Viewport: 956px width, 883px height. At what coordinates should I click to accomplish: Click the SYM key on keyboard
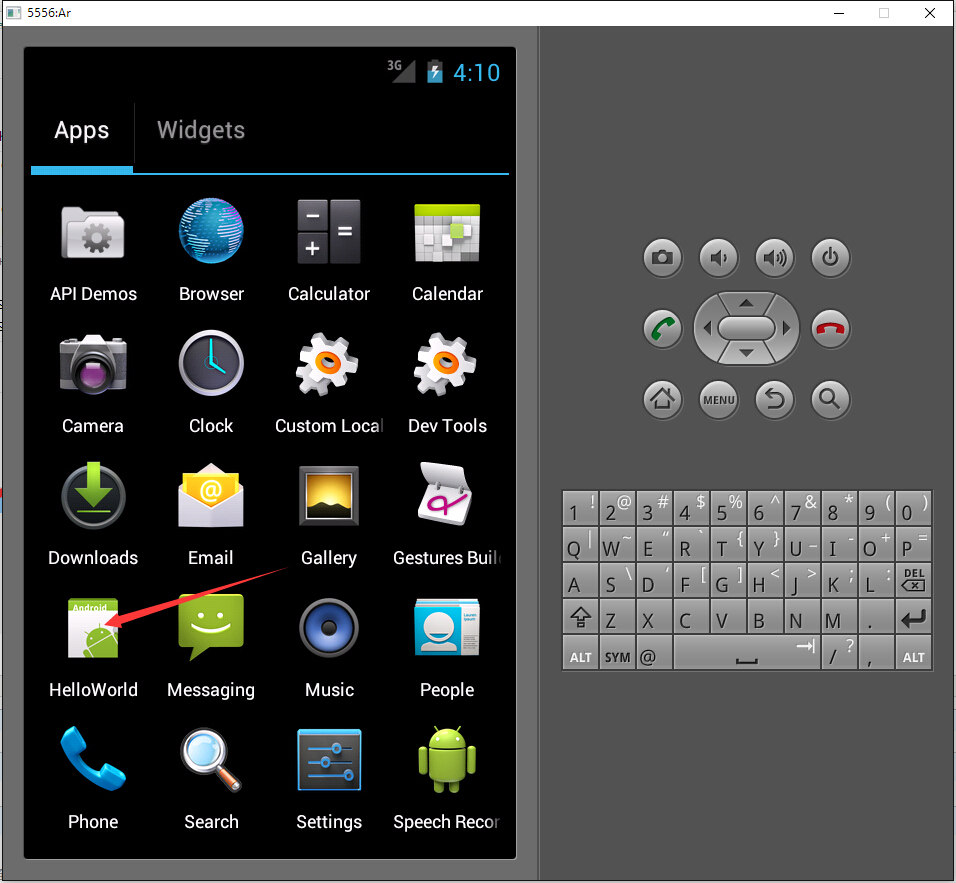pyautogui.click(x=617, y=652)
